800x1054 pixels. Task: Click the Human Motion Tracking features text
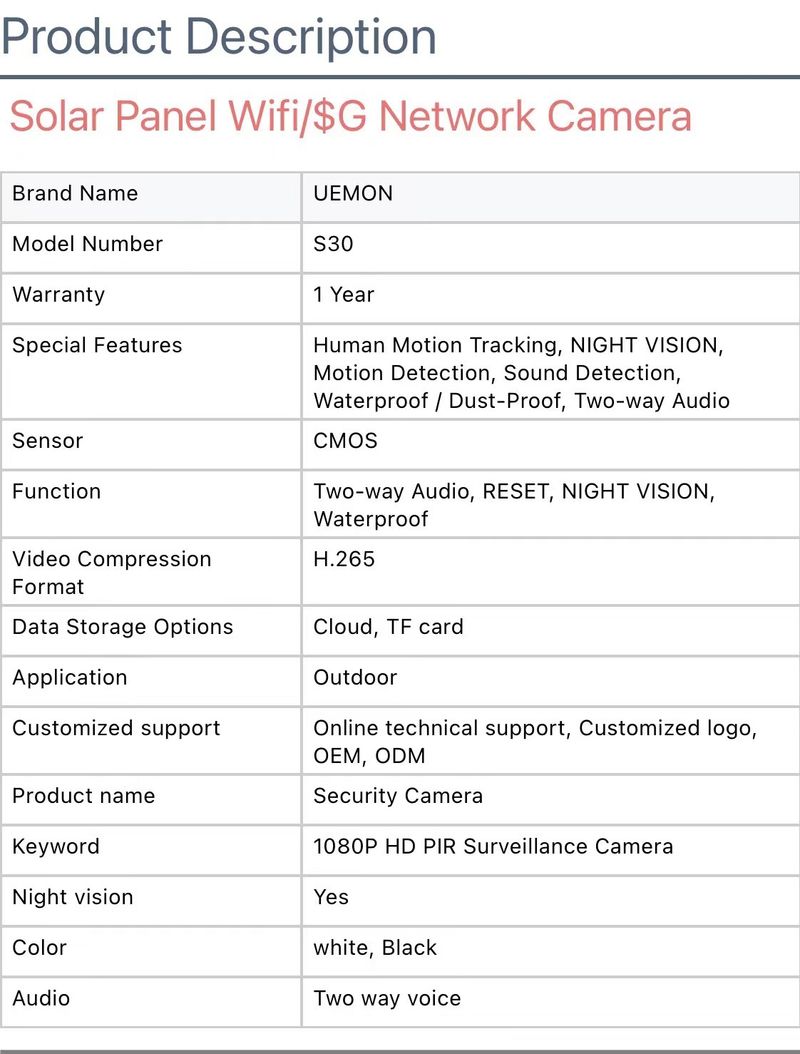tap(435, 346)
